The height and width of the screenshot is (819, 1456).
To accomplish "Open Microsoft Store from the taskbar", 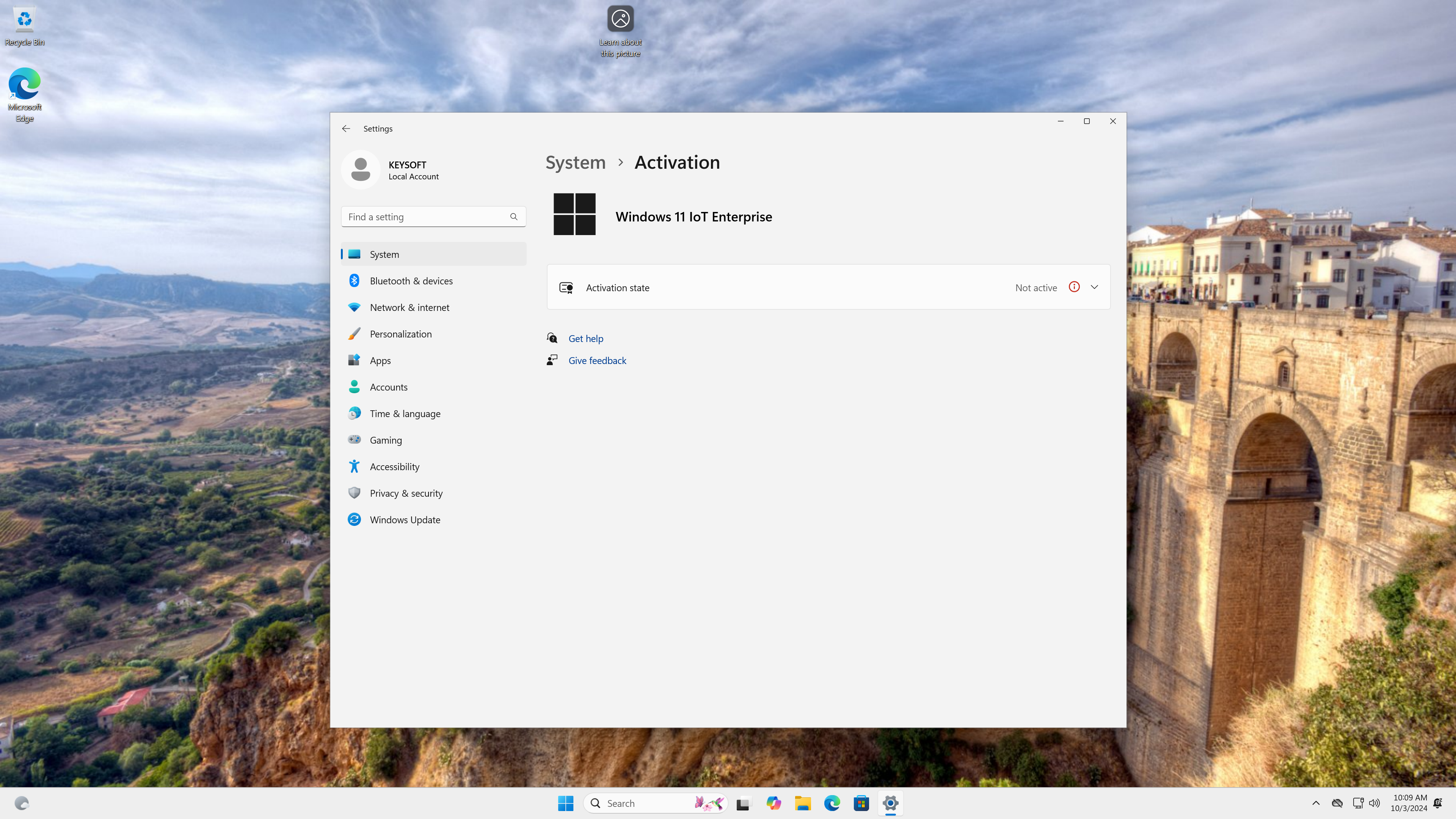I will point(861,803).
